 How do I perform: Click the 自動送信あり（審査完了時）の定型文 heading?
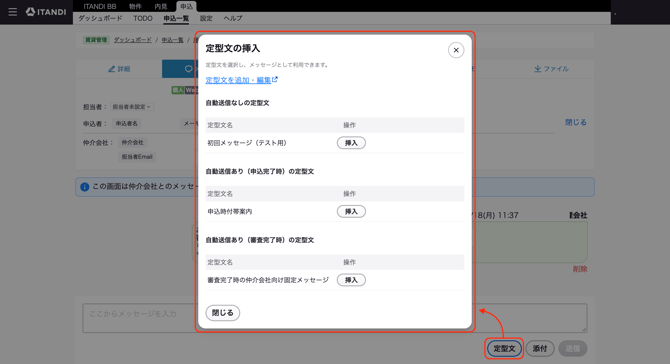(x=260, y=240)
